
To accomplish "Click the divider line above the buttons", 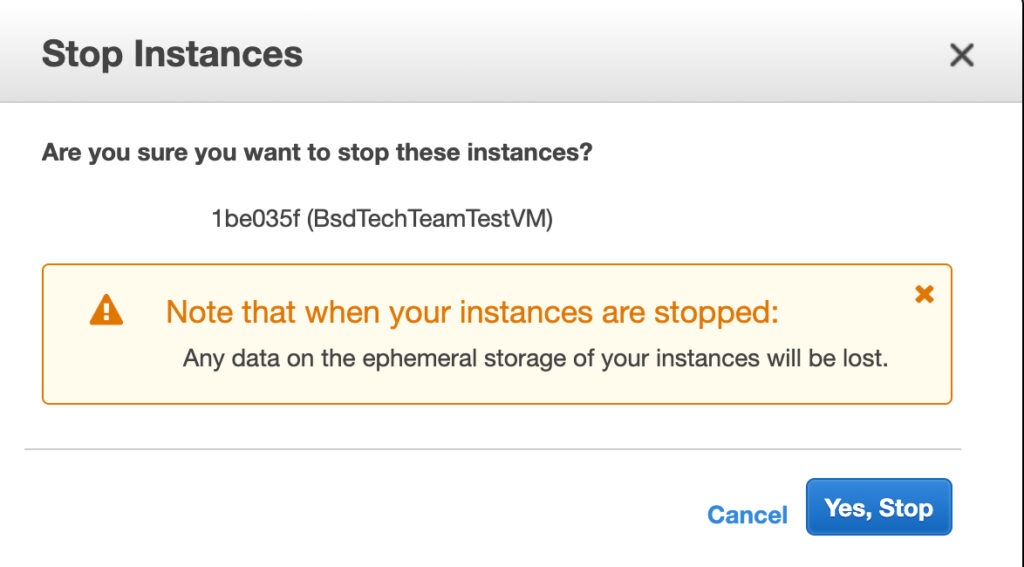I will tap(493, 449).
